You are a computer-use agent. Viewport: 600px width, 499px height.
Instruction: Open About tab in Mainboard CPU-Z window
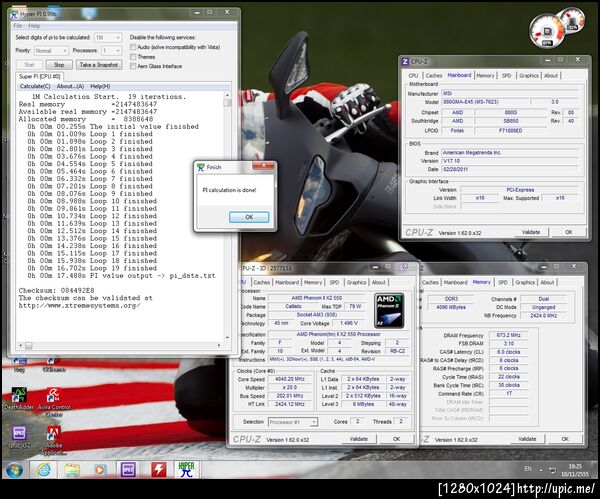pos(551,76)
